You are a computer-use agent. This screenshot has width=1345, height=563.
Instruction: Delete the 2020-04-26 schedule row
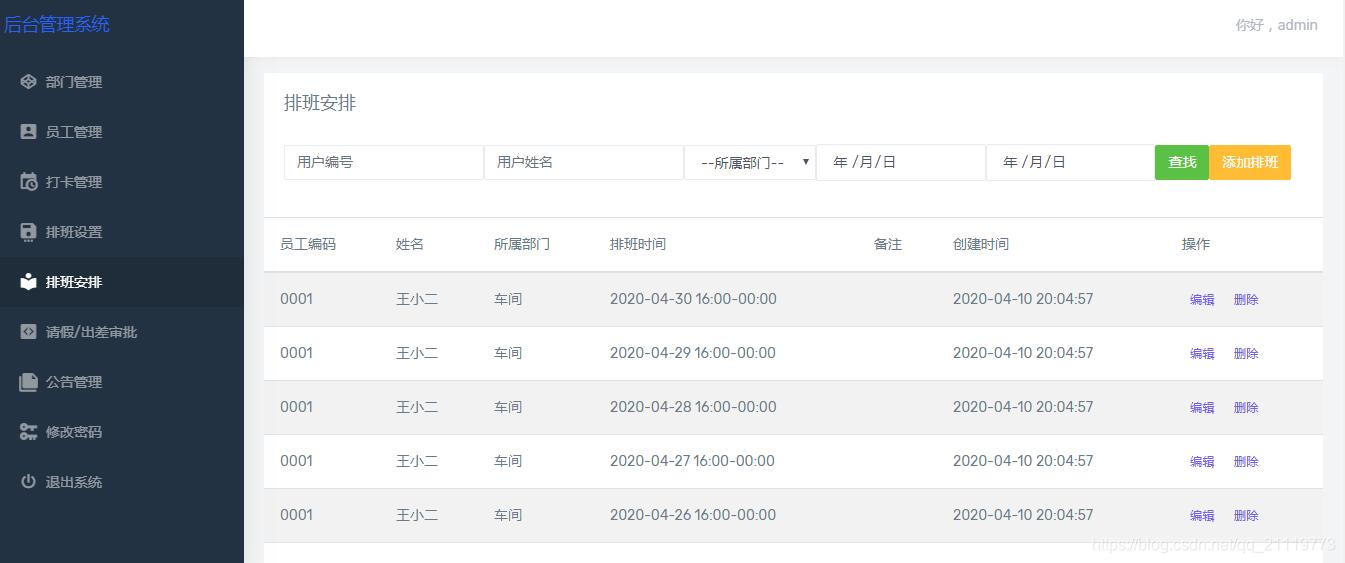(x=1246, y=515)
